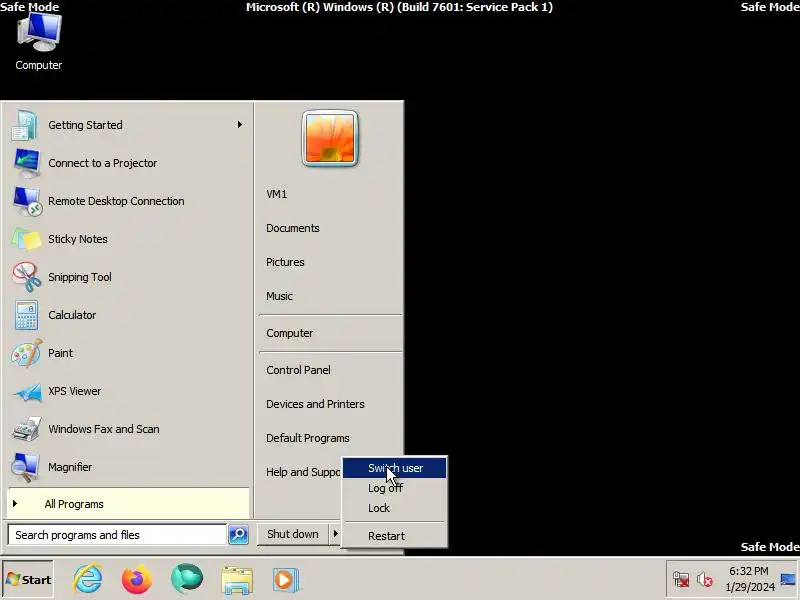The image size is (800, 600).
Task: Select Switch user from power menu
Action: click(x=394, y=468)
